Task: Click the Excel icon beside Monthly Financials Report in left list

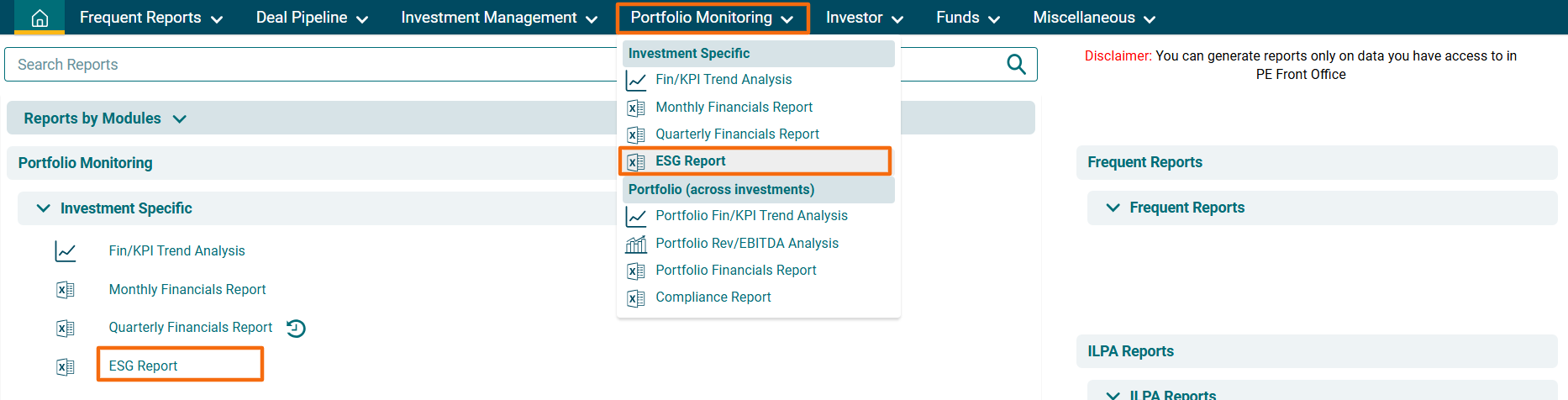Action: (x=66, y=290)
